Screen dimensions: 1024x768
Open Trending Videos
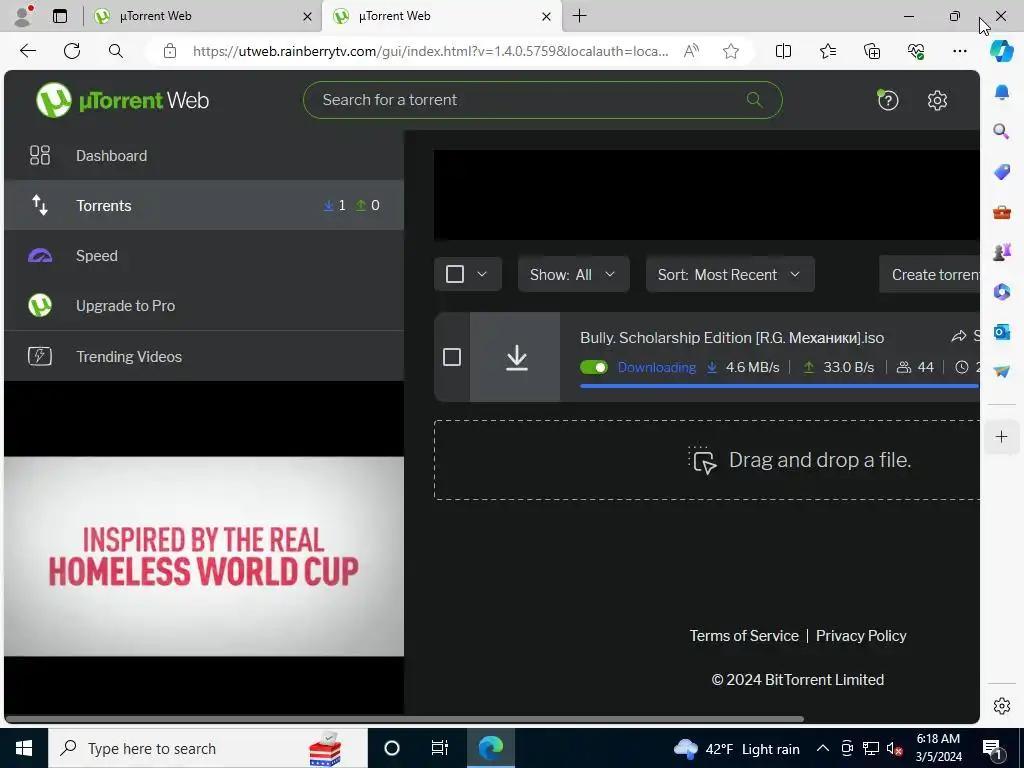coord(204,356)
